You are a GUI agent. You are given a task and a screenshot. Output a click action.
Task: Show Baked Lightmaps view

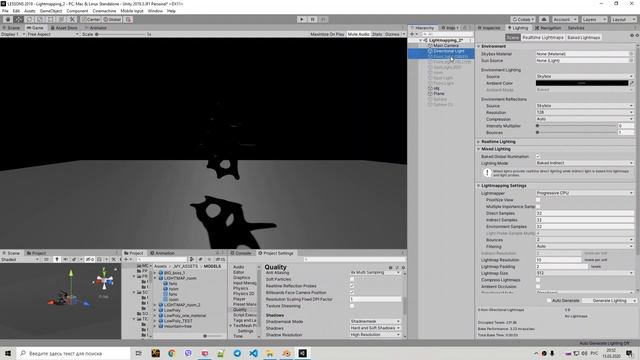pyautogui.click(x=584, y=37)
